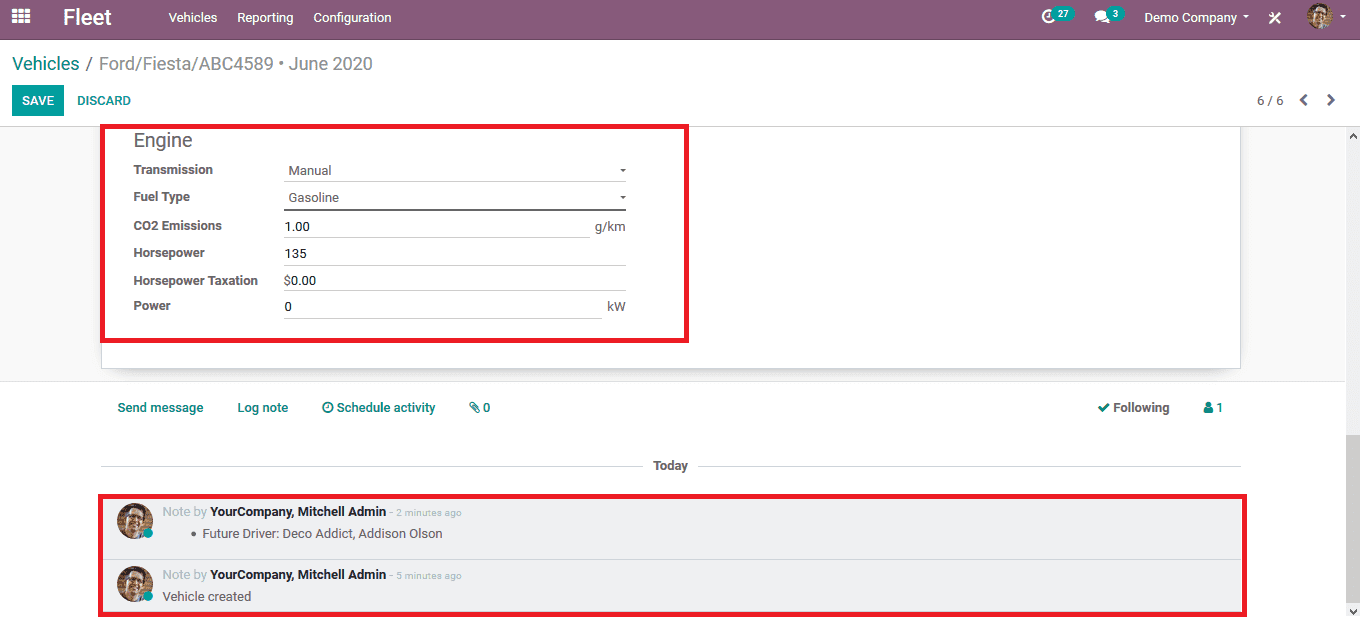The image size is (1363, 623).
Task: Open the activities clock icon with 27 badge
Action: click(1056, 17)
